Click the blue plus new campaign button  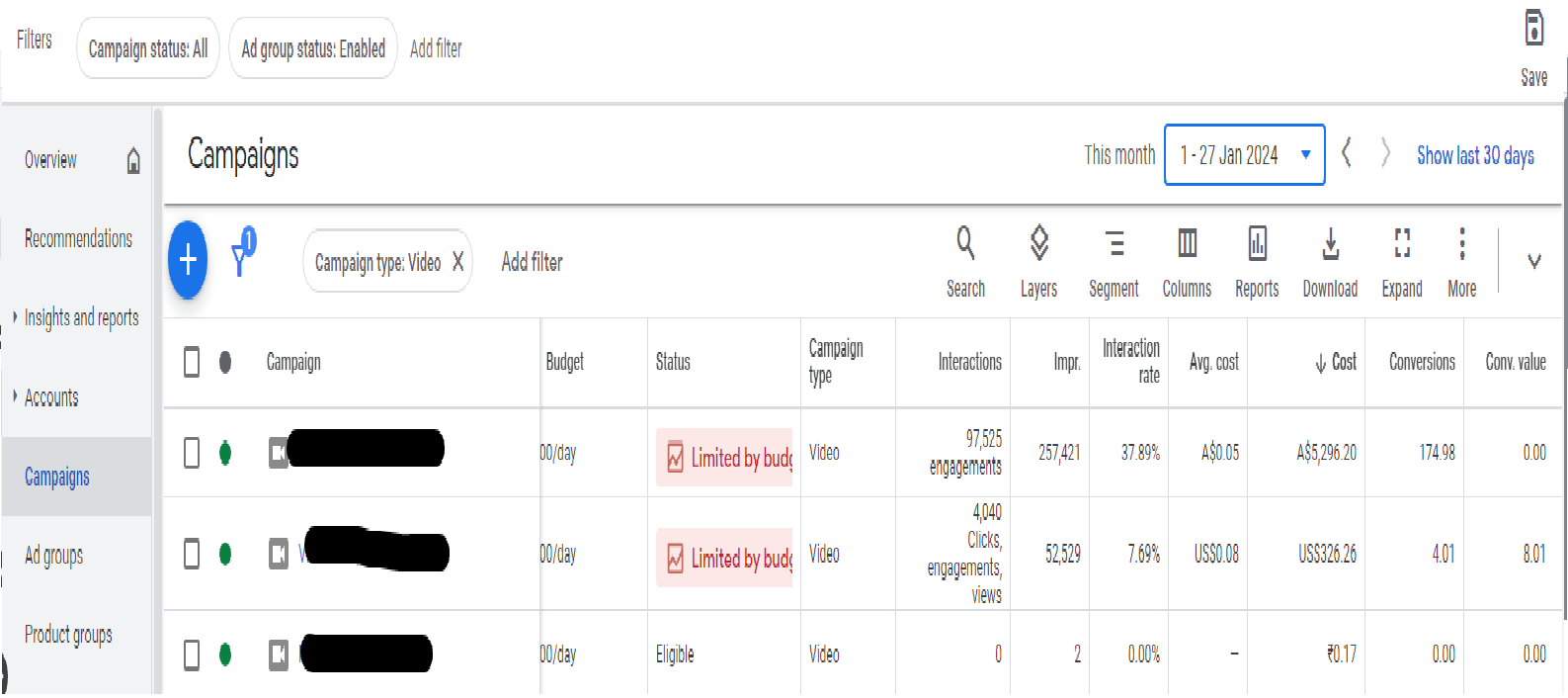188,260
